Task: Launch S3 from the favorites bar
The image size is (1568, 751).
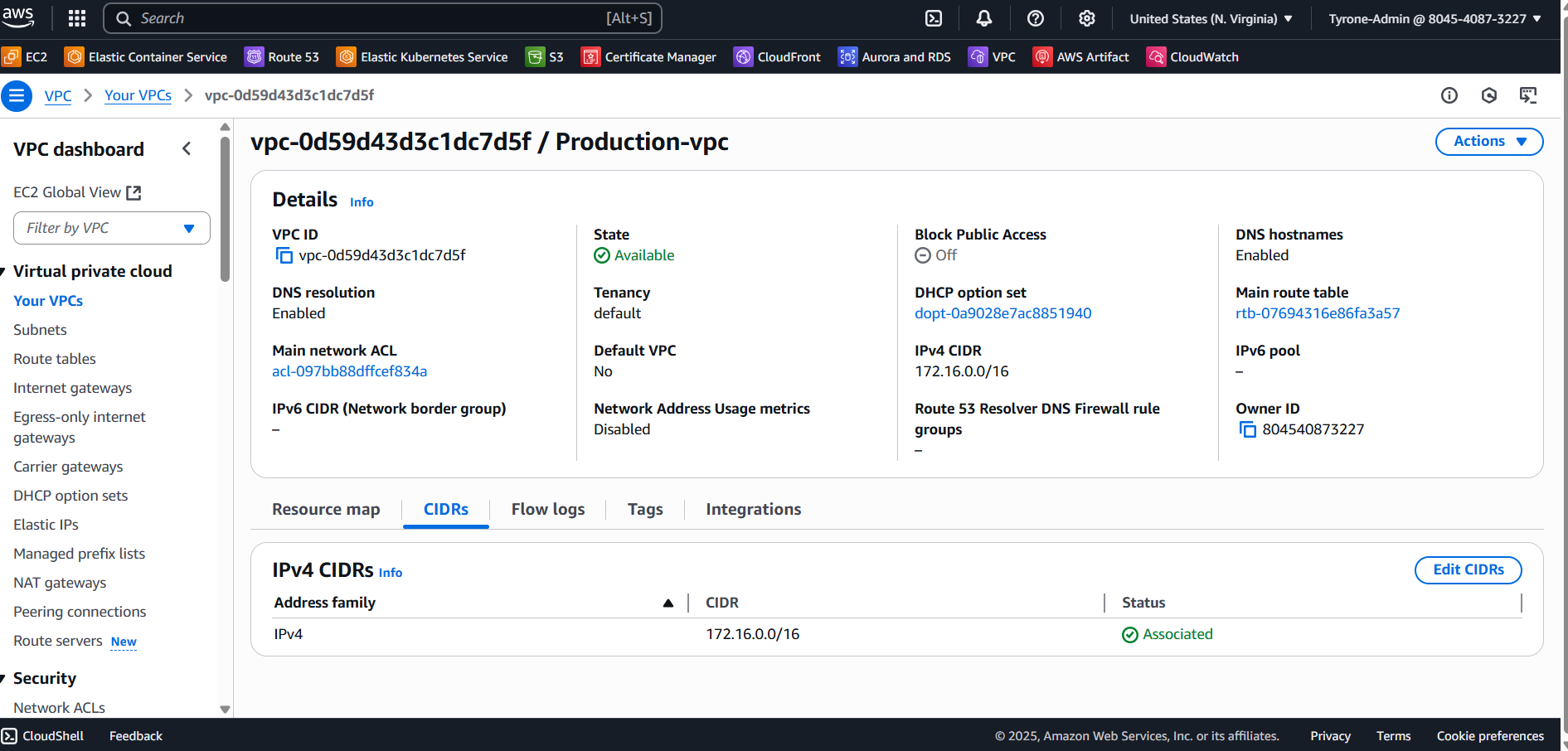Action: [x=545, y=56]
